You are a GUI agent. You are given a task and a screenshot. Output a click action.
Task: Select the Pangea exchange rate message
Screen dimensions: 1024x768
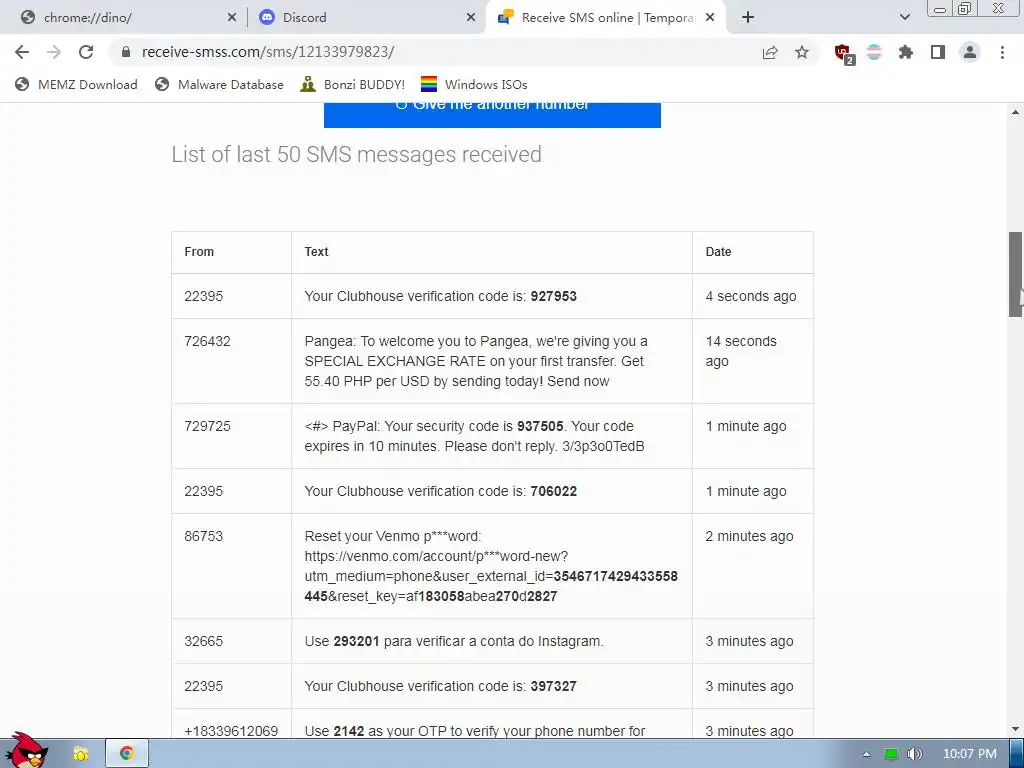(x=476, y=361)
